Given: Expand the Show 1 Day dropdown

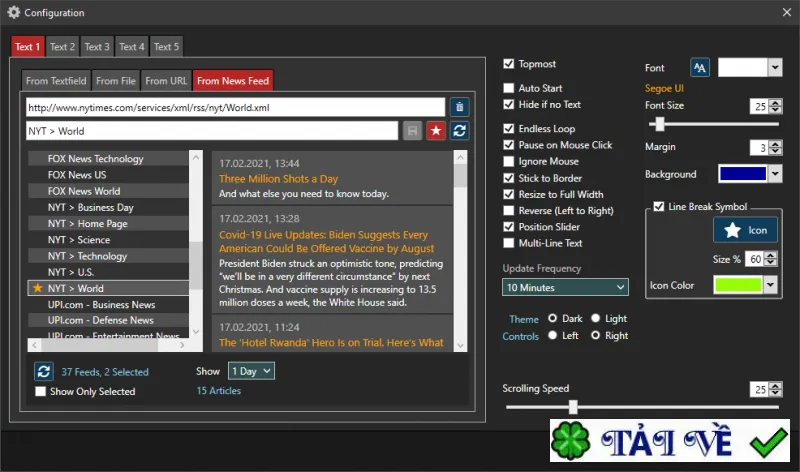Looking at the screenshot, I should click(251, 371).
